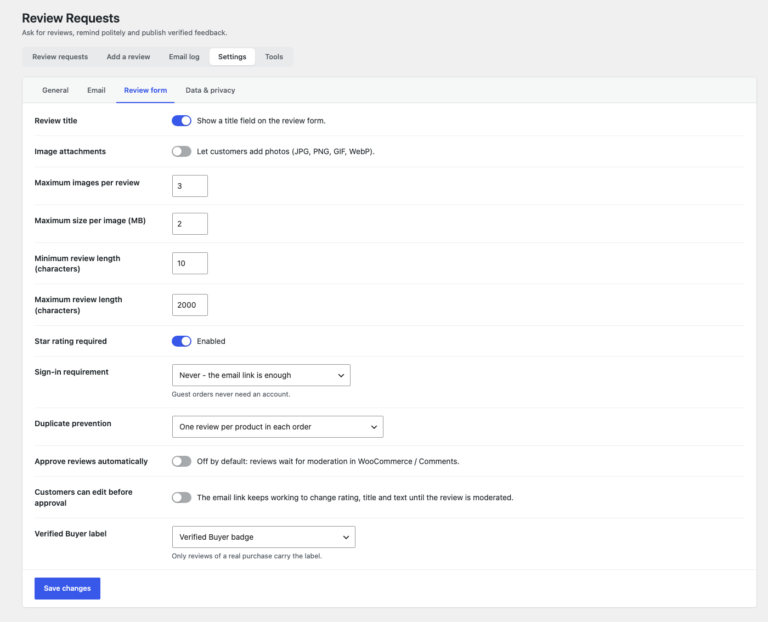The height and width of the screenshot is (622, 768).
Task: Click 'The email link keeps working' description text
Action: coord(355,498)
